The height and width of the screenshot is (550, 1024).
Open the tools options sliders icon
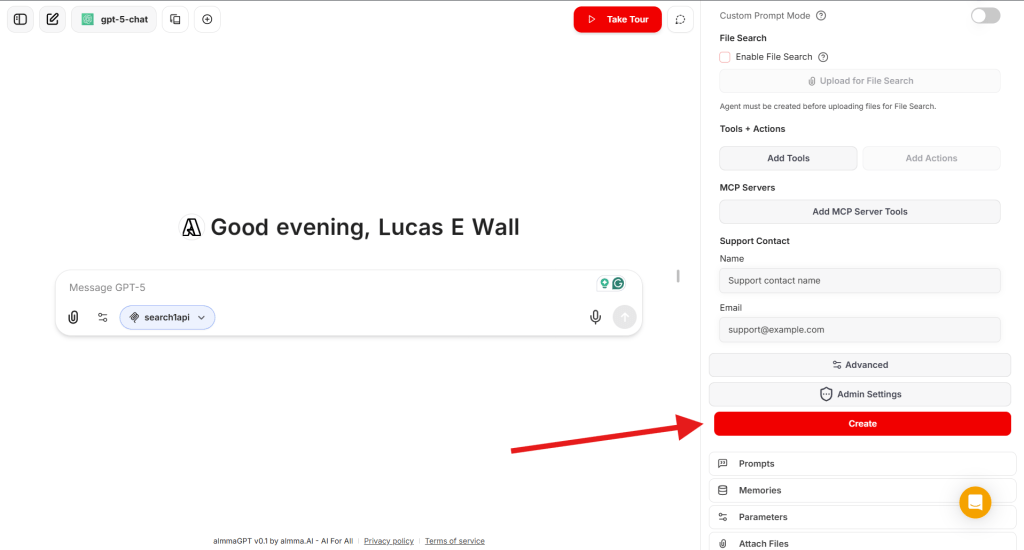coord(103,317)
